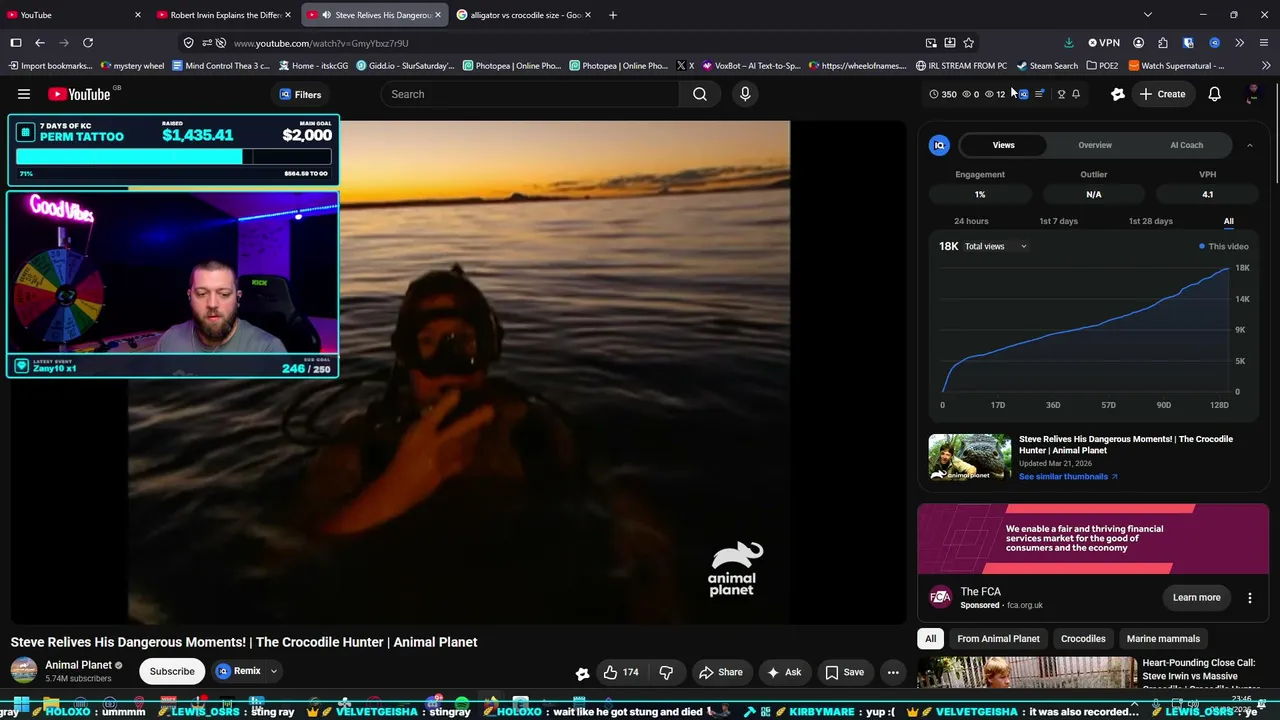1280x720 pixels.
Task: Open the Total views metric dropdown
Action: (995, 246)
